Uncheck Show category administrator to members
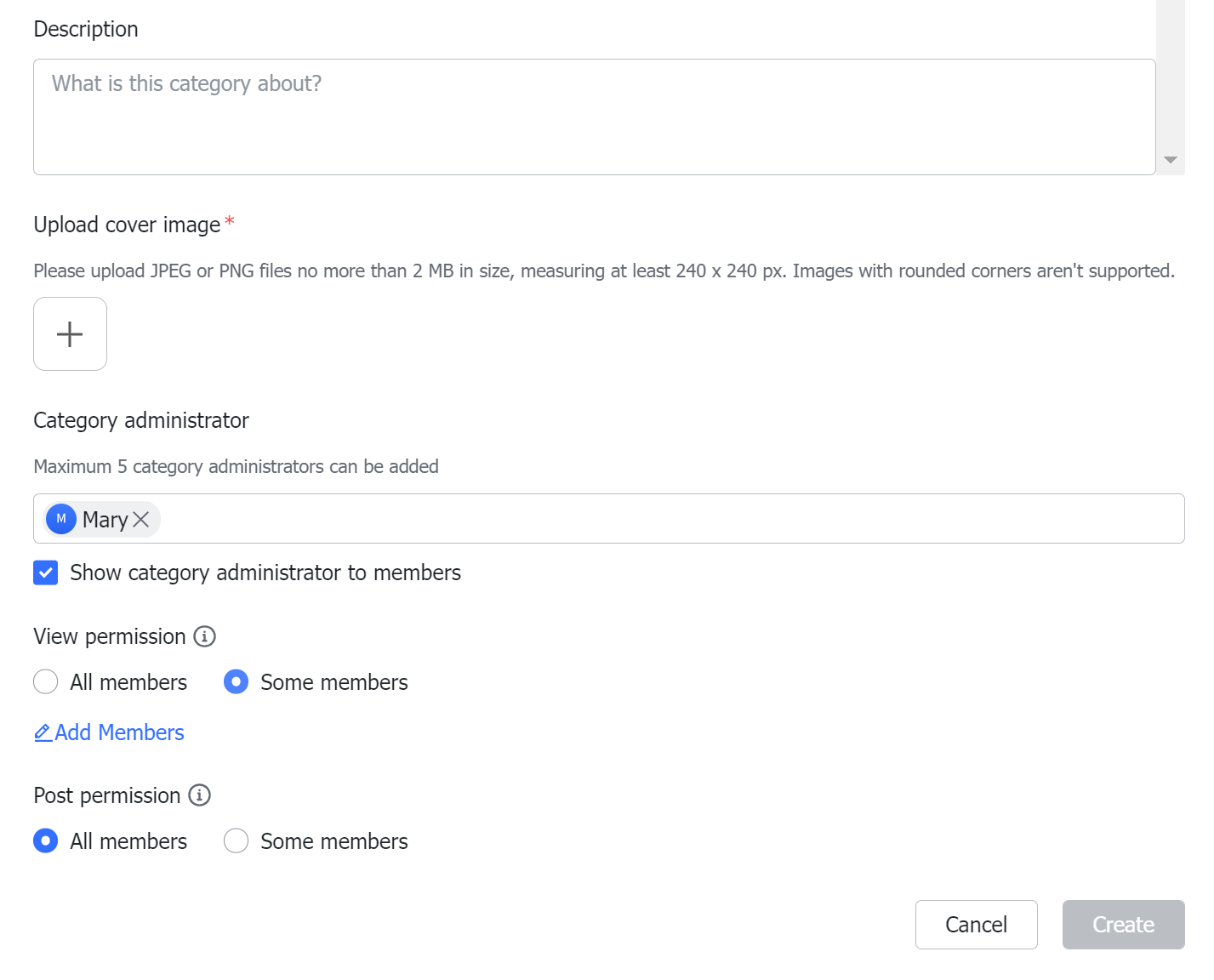 pyautogui.click(x=46, y=573)
